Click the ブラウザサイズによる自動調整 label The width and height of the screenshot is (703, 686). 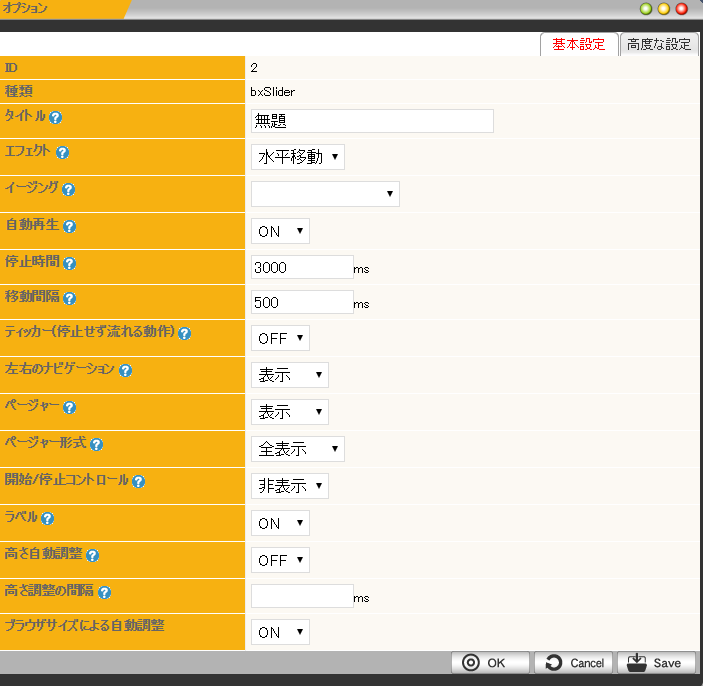pyautogui.click(x=85, y=625)
